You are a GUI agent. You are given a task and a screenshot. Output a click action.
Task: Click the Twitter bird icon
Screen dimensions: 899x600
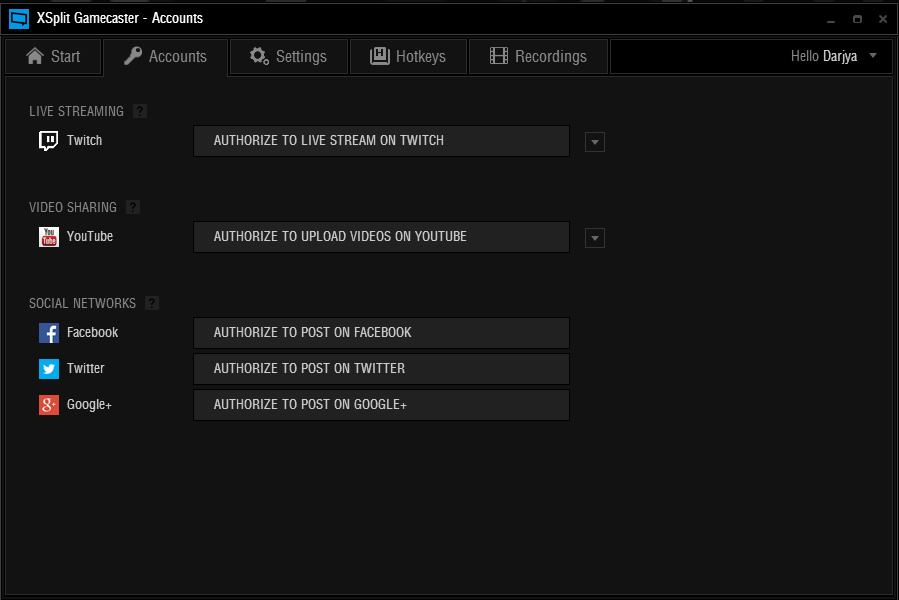tap(49, 369)
